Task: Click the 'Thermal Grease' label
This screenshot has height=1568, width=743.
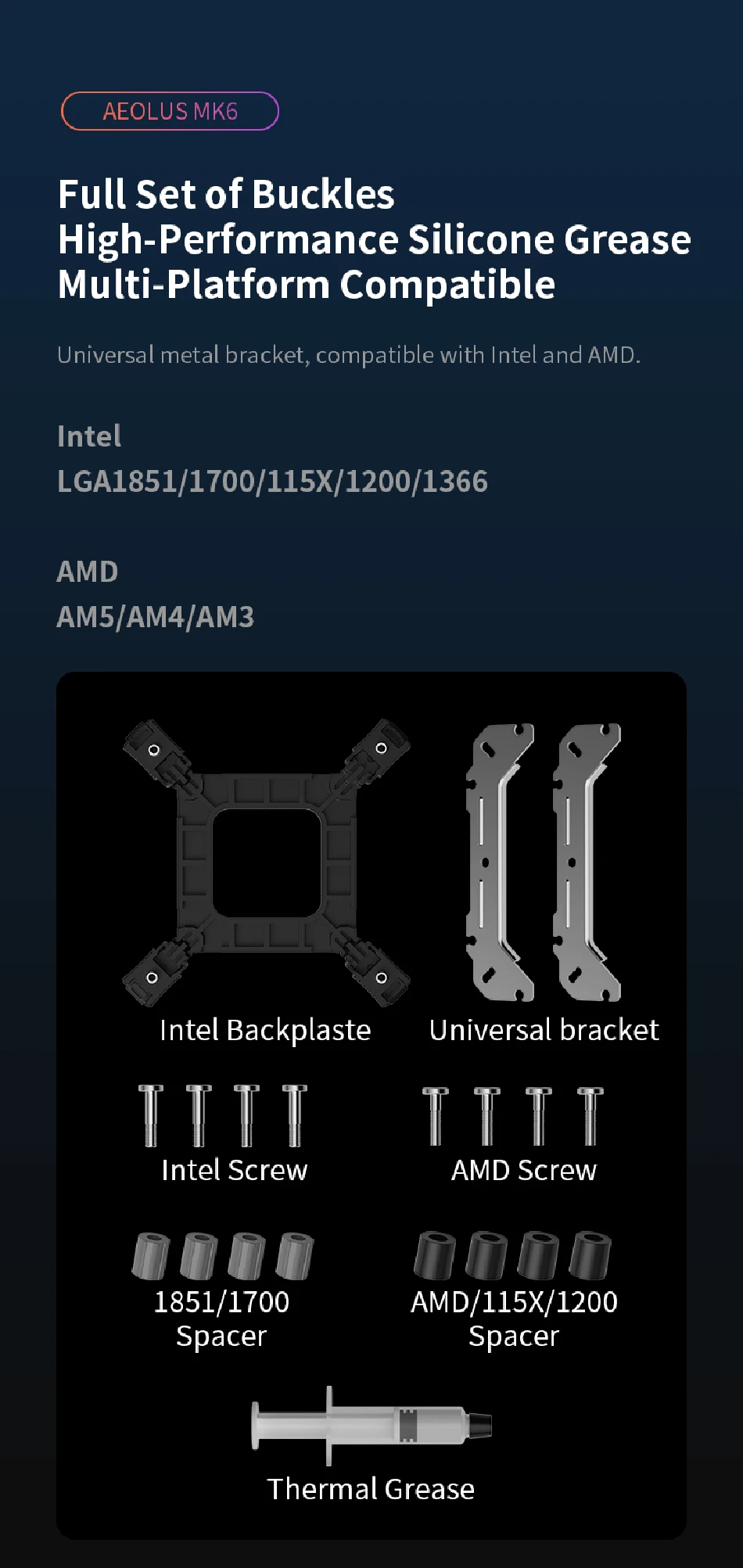Action: 371,1489
